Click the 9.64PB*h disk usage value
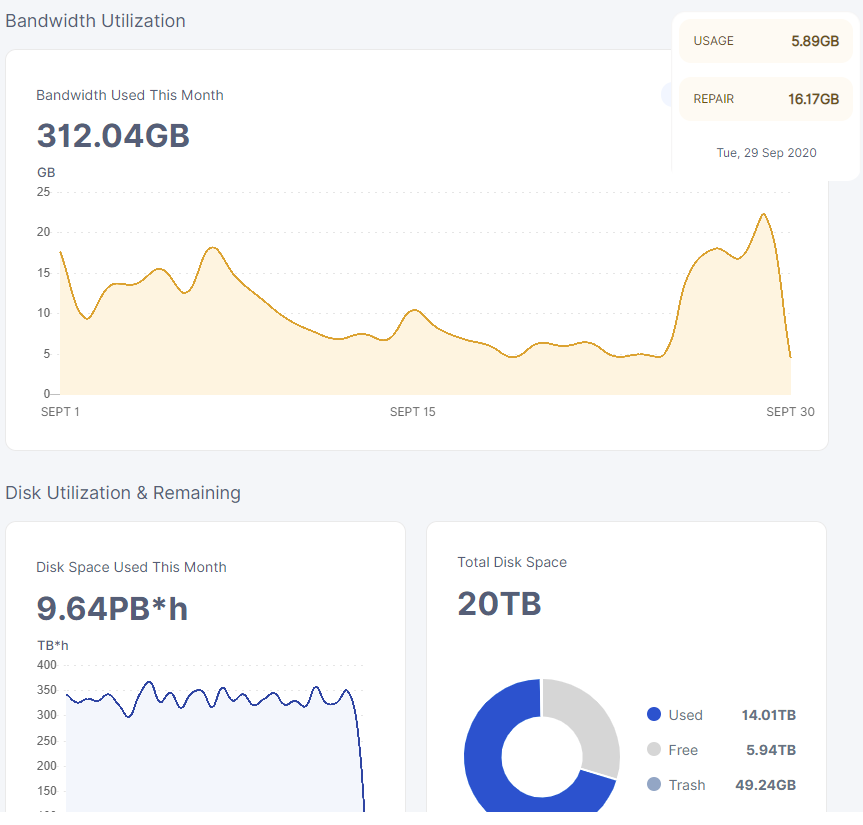Screen dimensions: 863x825 112,608
